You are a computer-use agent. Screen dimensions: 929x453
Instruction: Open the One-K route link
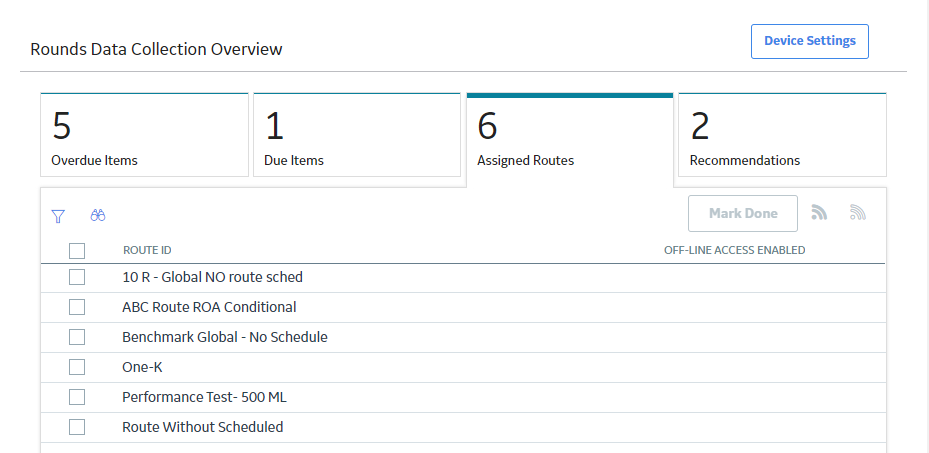(x=142, y=367)
